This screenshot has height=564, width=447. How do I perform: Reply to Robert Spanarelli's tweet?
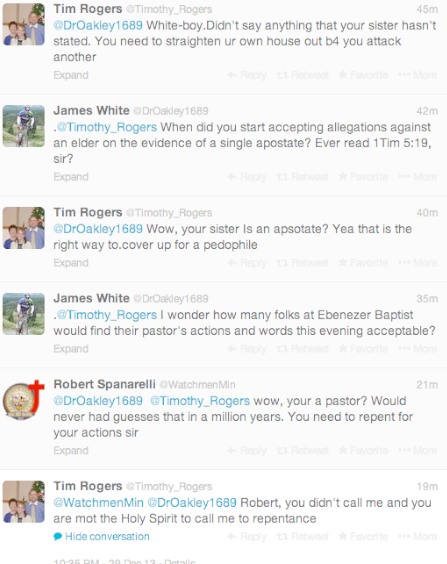coord(247,451)
